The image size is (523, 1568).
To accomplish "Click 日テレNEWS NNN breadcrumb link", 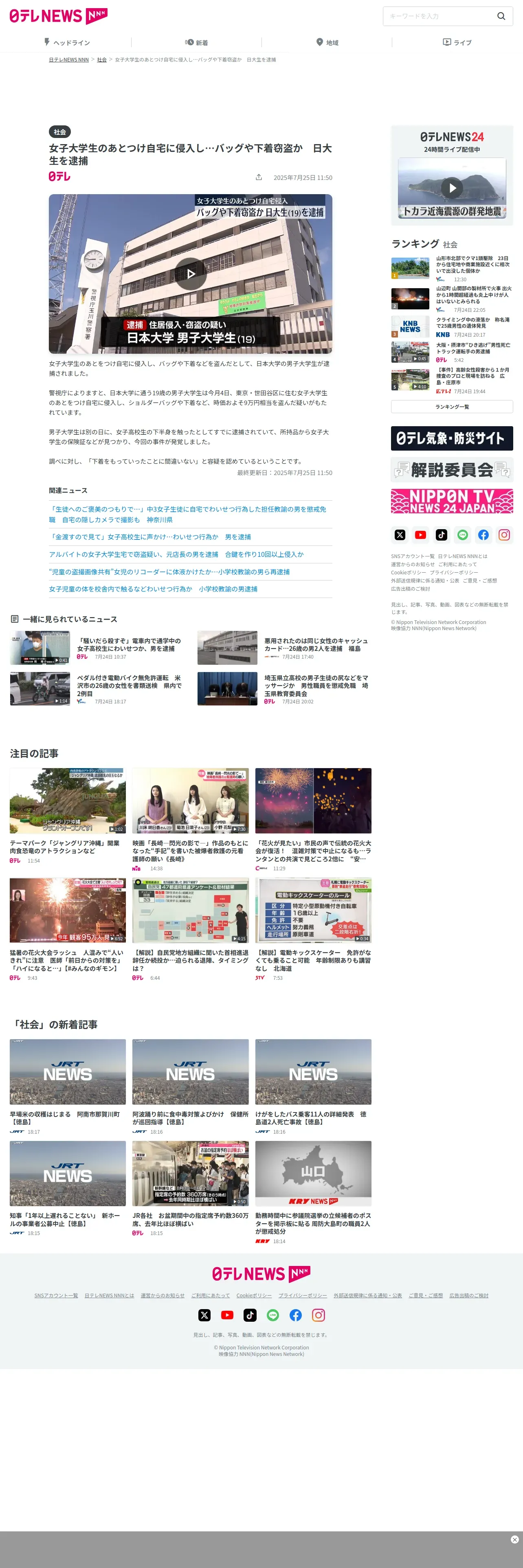I will [69, 60].
